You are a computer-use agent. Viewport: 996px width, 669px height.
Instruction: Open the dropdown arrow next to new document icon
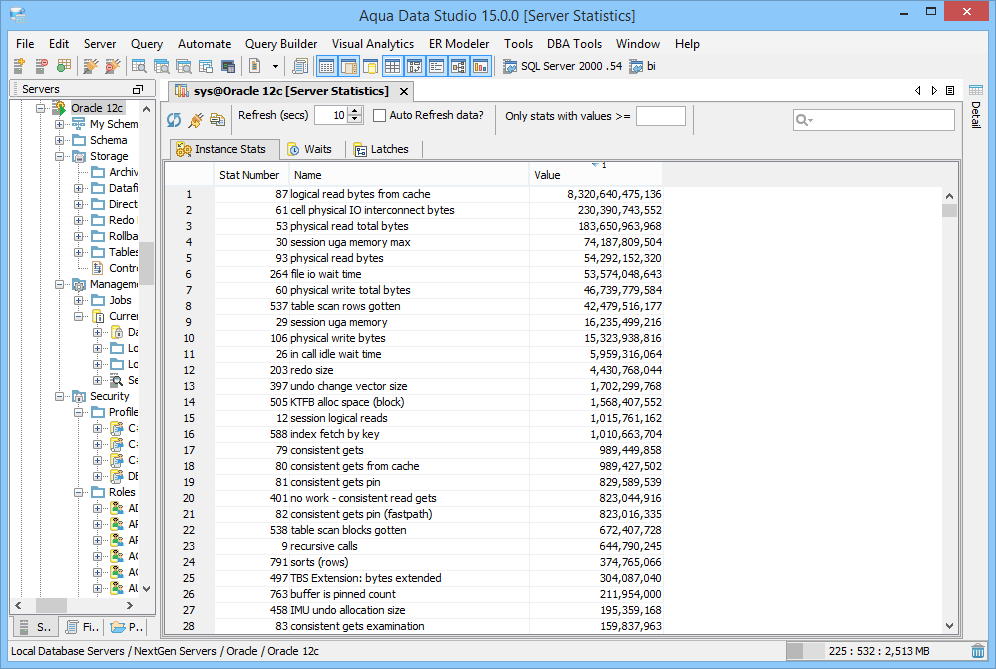(275, 66)
